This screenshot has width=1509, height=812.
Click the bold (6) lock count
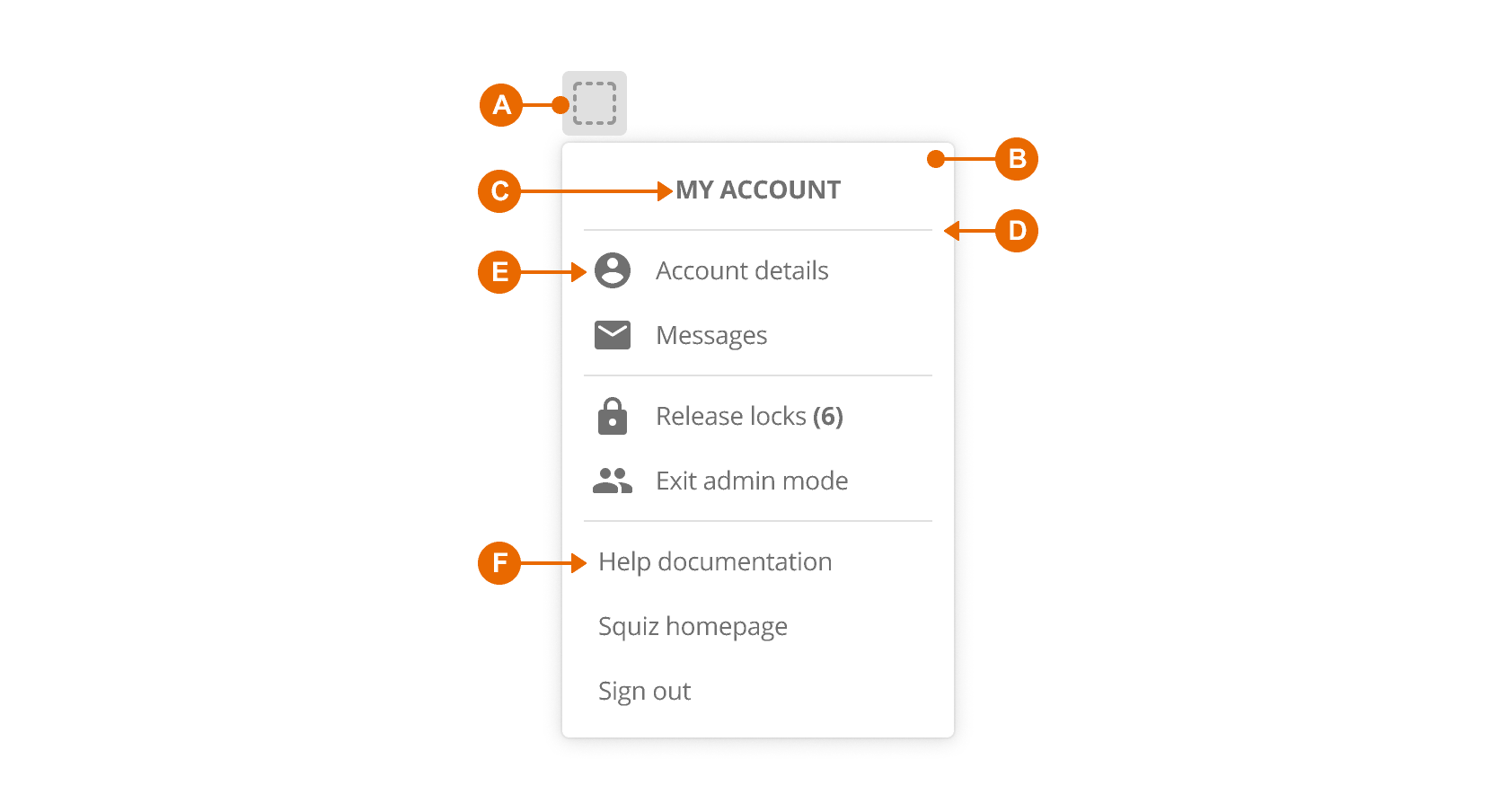[828, 417]
